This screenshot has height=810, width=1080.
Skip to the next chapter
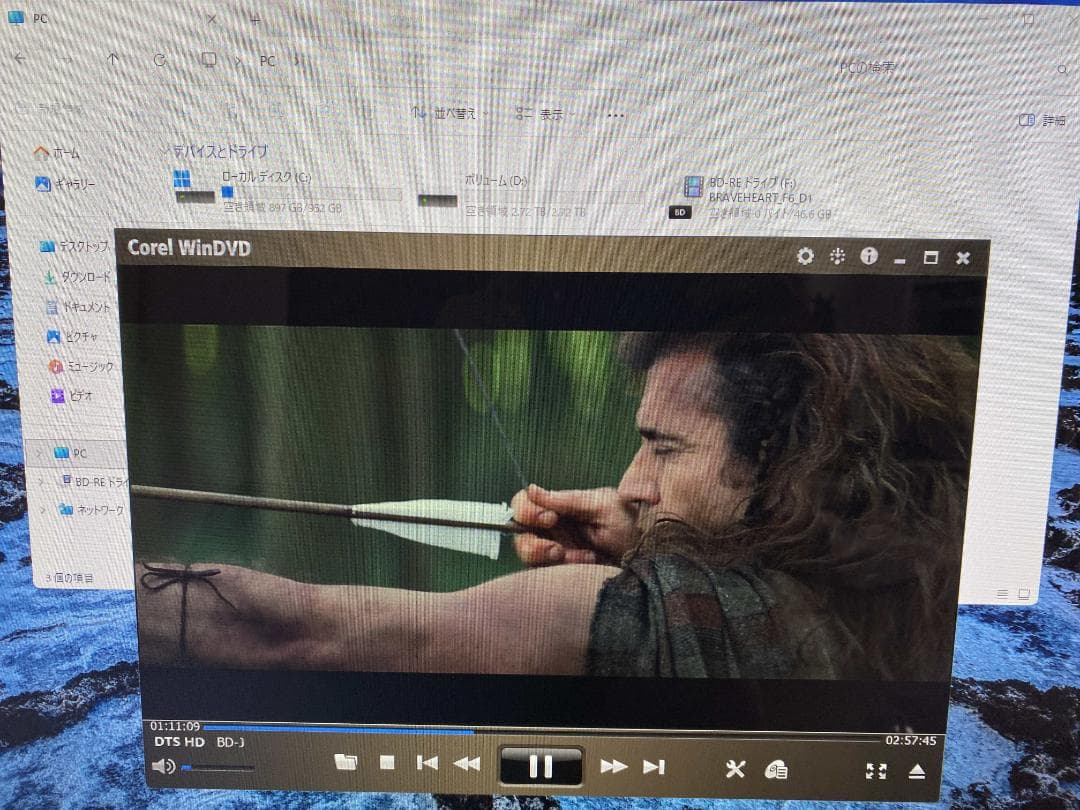(654, 766)
